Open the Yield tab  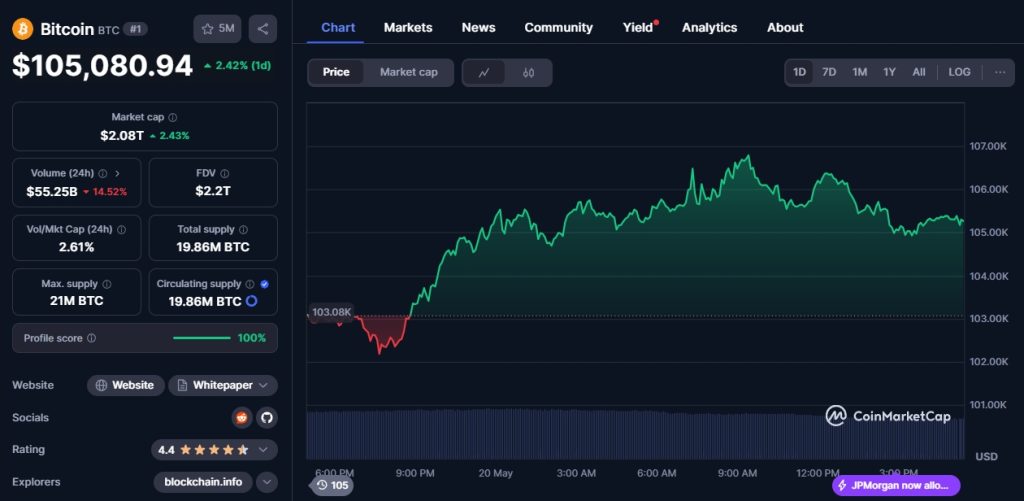[638, 27]
